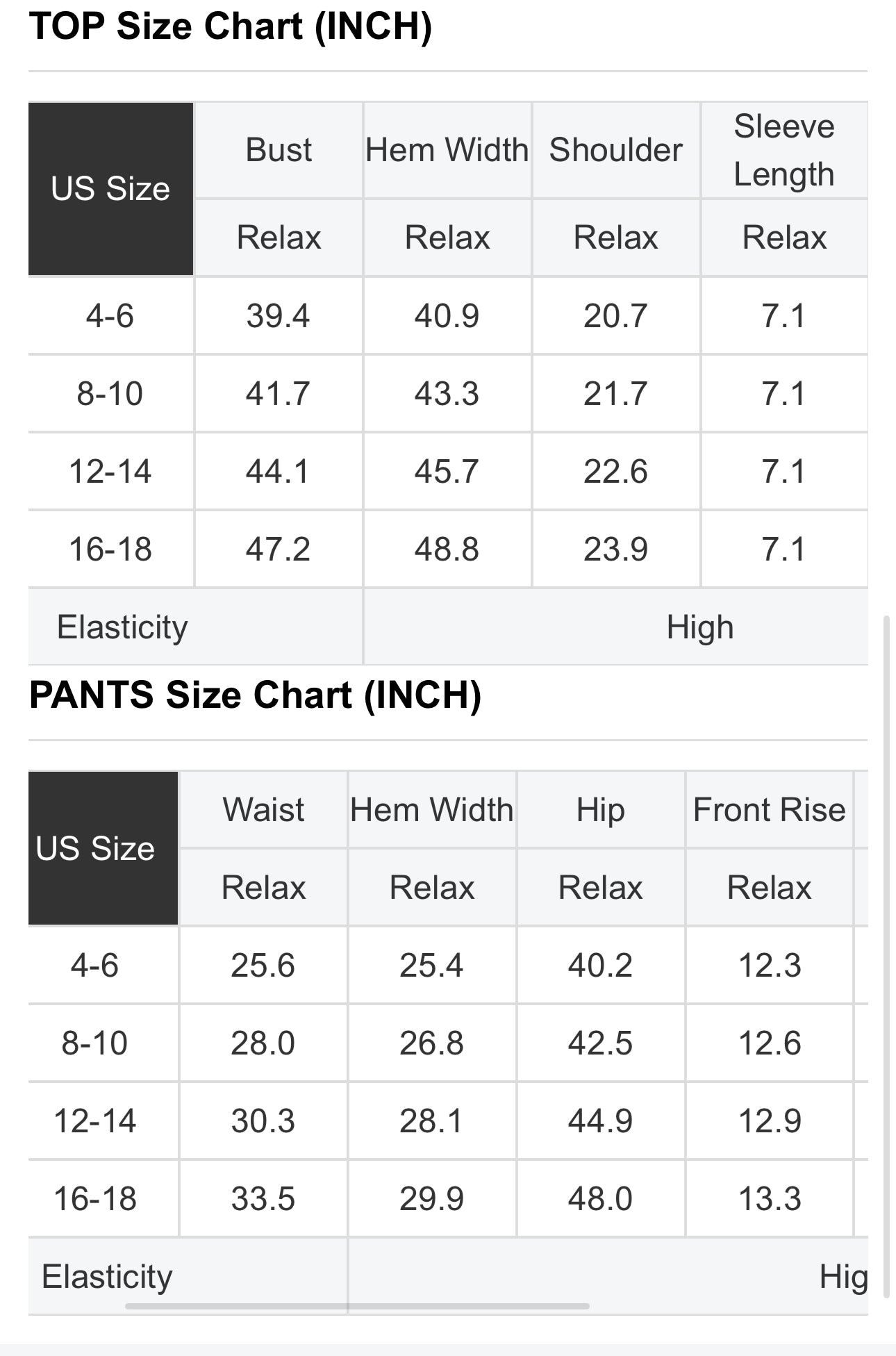Click the 21.7 shoulder measurement cell
The image size is (896, 1356).
(615, 394)
